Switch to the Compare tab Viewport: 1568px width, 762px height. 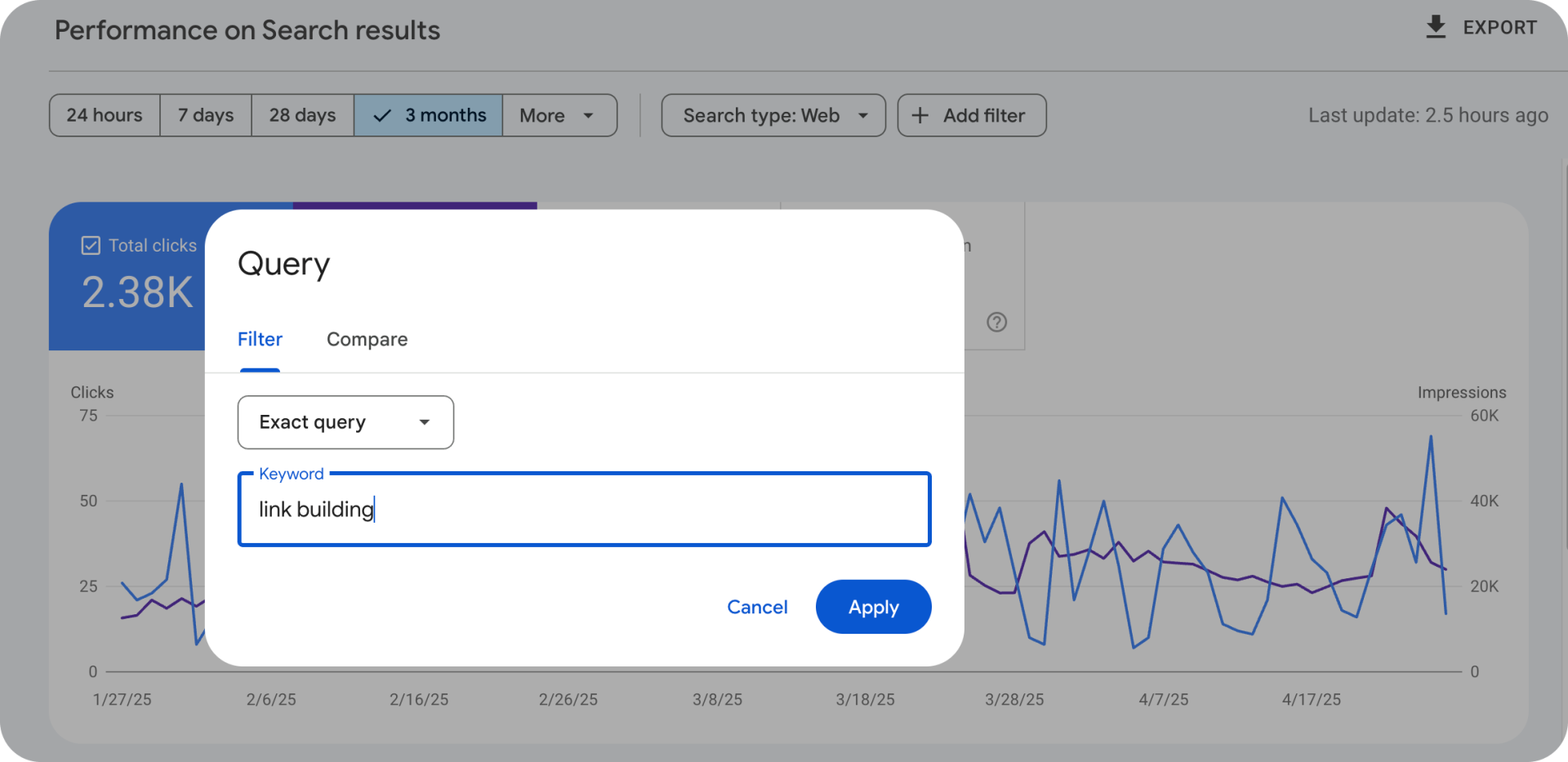click(367, 339)
